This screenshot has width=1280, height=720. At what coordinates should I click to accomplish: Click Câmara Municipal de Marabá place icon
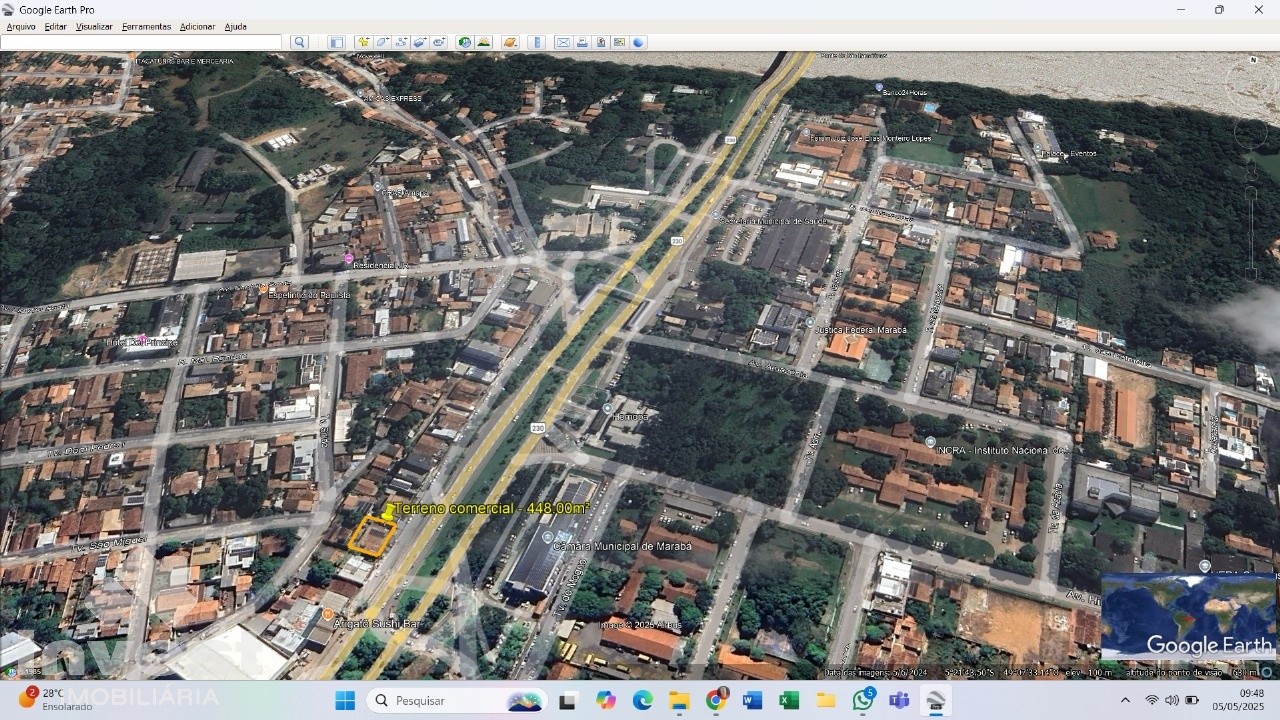(547, 537)
